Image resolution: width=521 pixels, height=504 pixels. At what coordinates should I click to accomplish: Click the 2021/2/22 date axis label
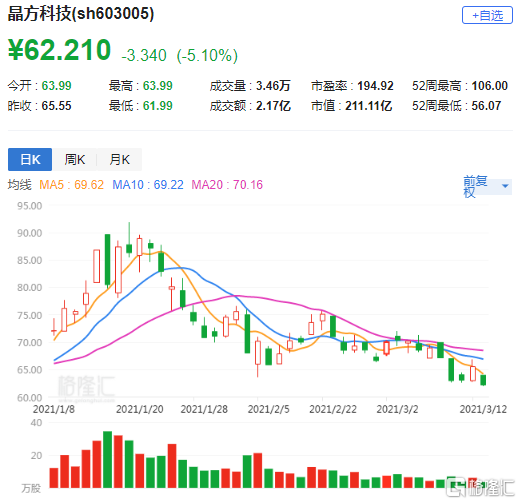(333, 409)
